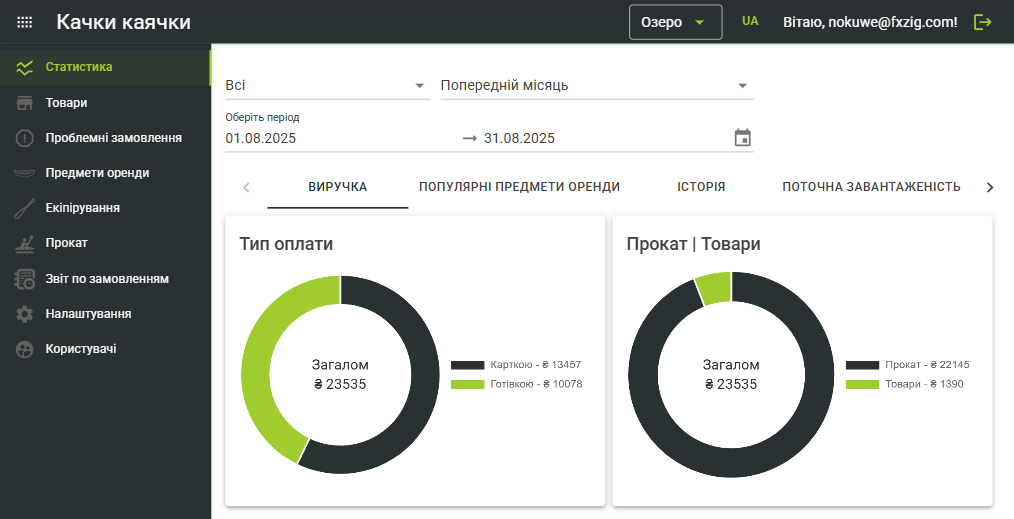Click the Прокат | Товари card heading

click(693, 244)
